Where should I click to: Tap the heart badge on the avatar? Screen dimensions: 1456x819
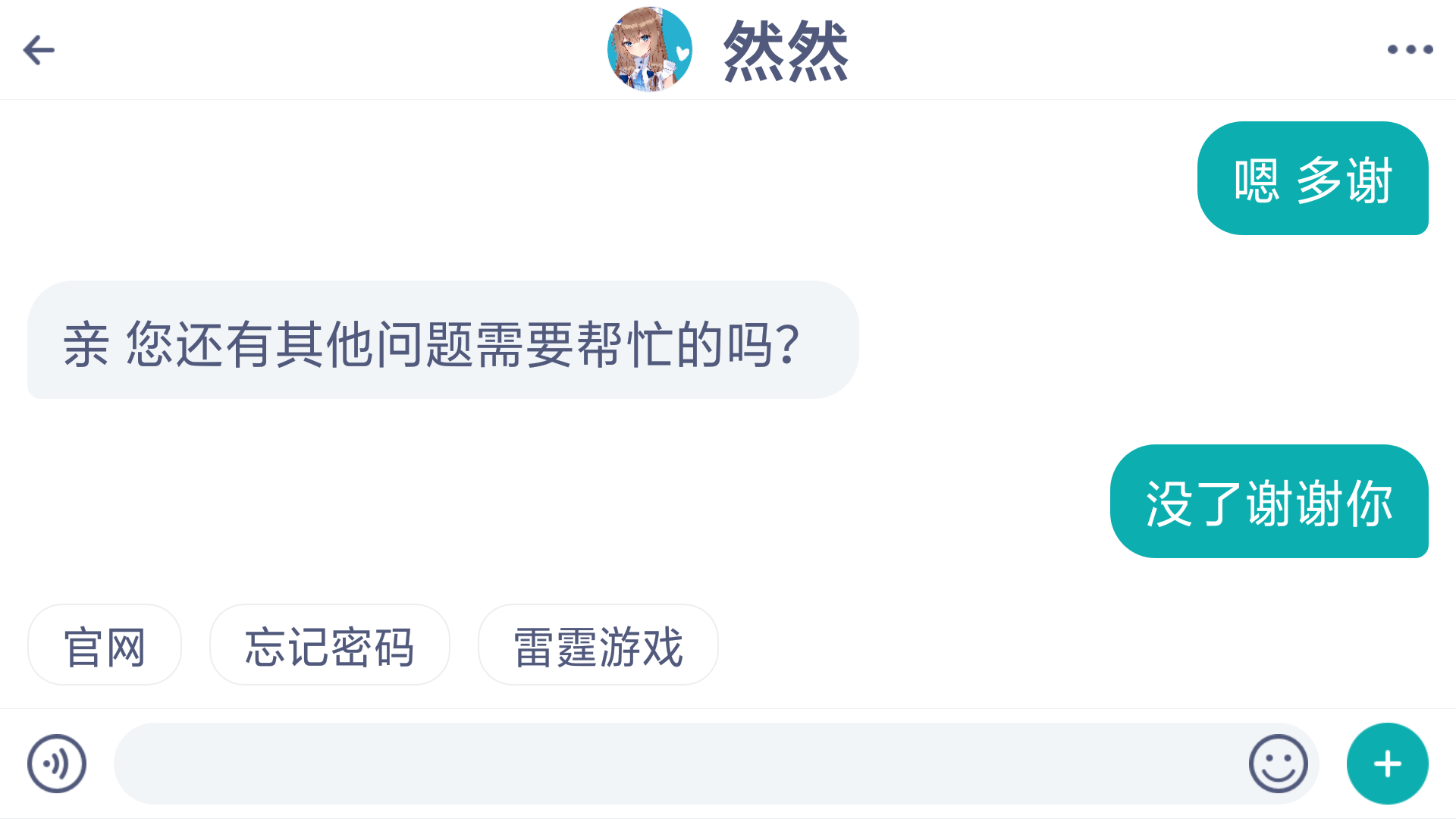click(x=682, y=53)
